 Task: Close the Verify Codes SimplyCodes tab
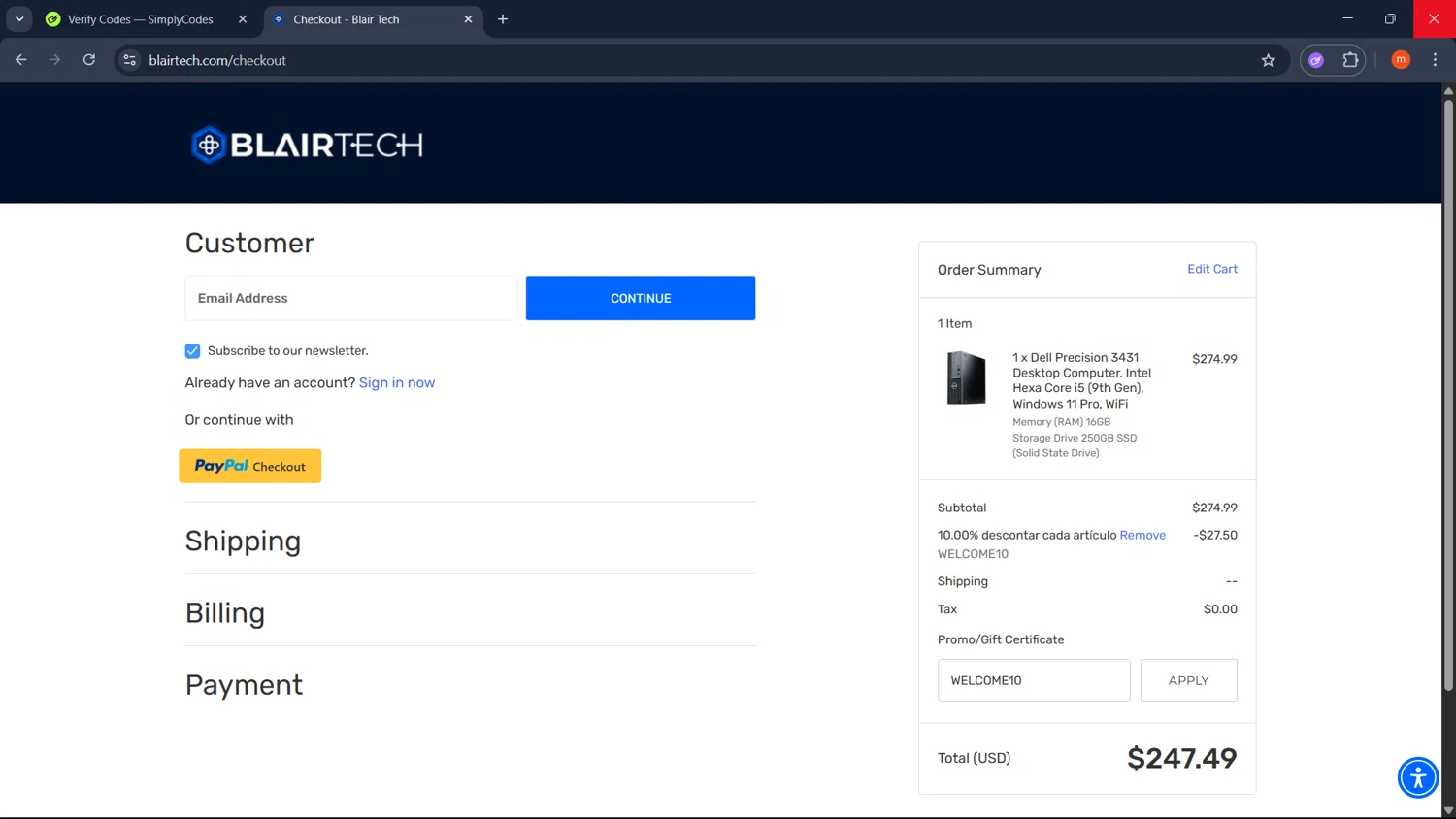[x=243, y=19]
